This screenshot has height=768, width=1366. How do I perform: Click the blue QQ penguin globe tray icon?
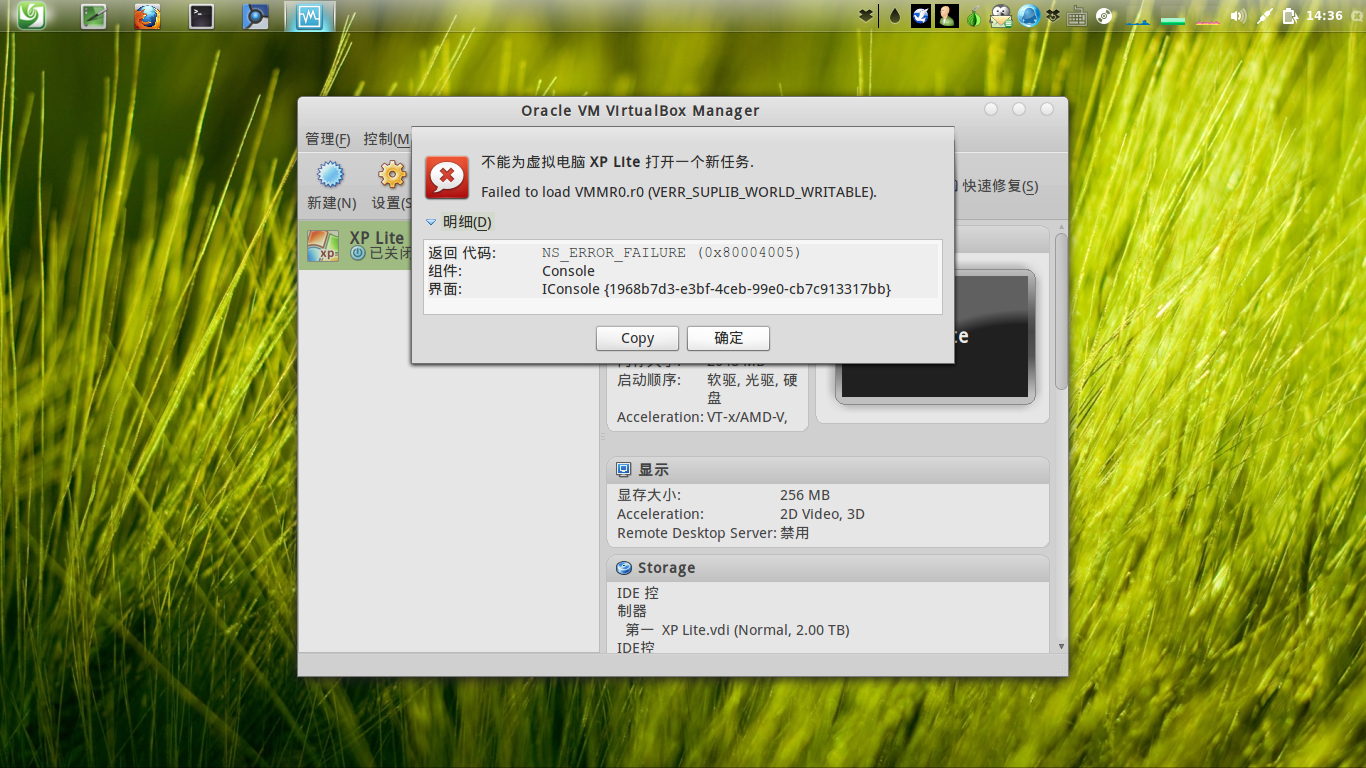1029,16
